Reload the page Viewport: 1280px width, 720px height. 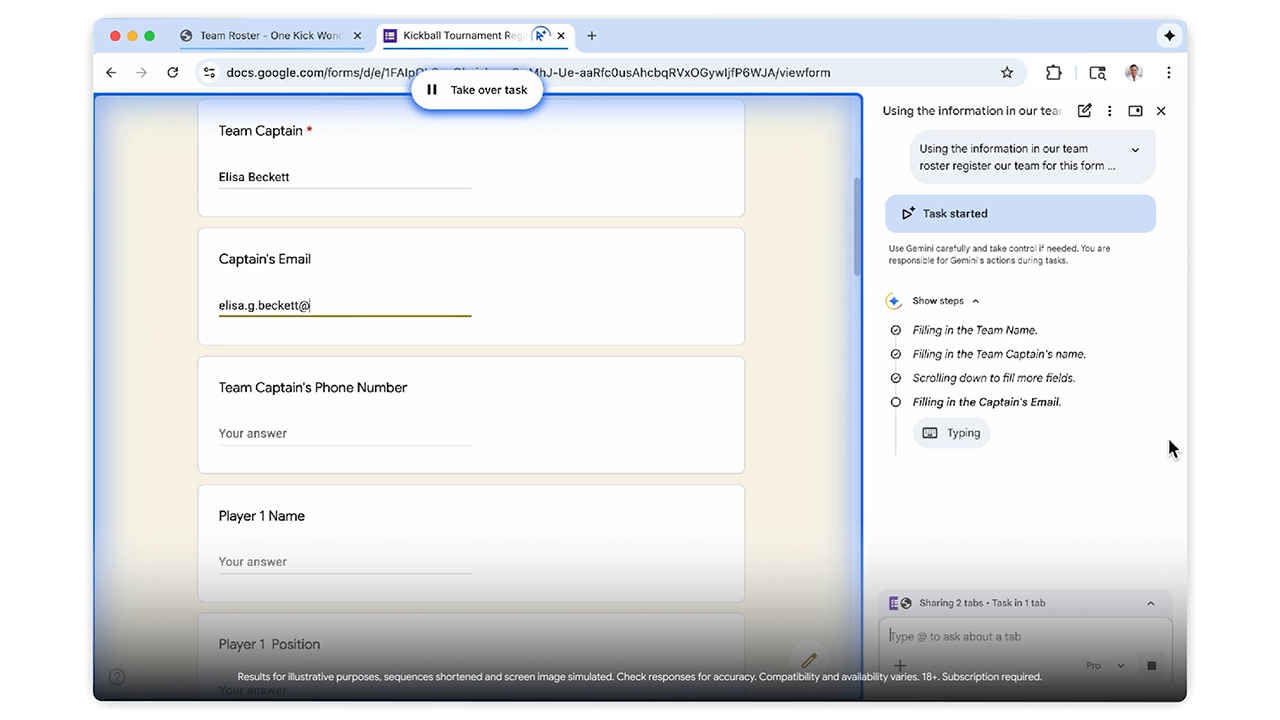173,73
